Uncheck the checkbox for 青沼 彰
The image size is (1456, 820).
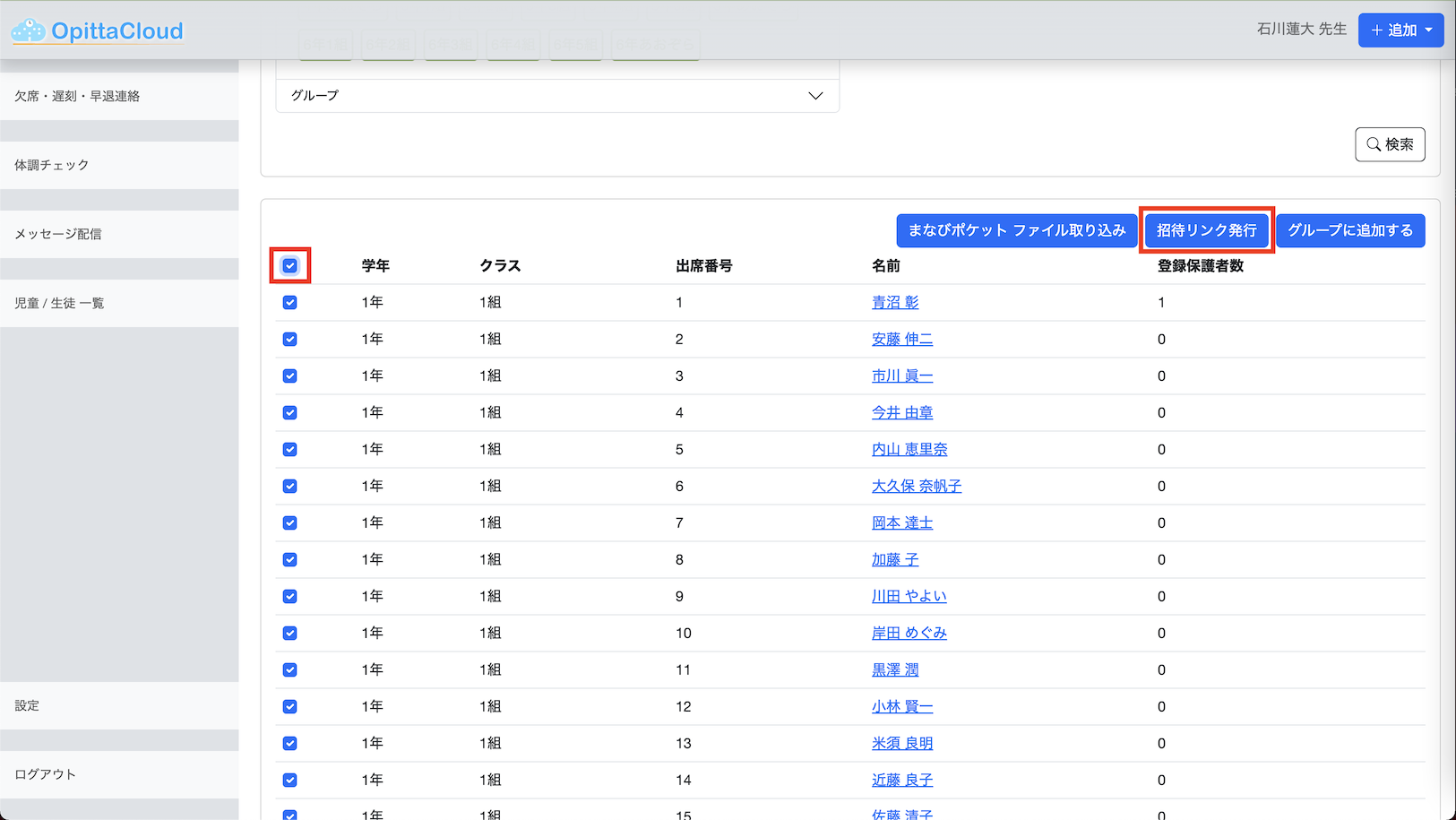pos(290,302)
